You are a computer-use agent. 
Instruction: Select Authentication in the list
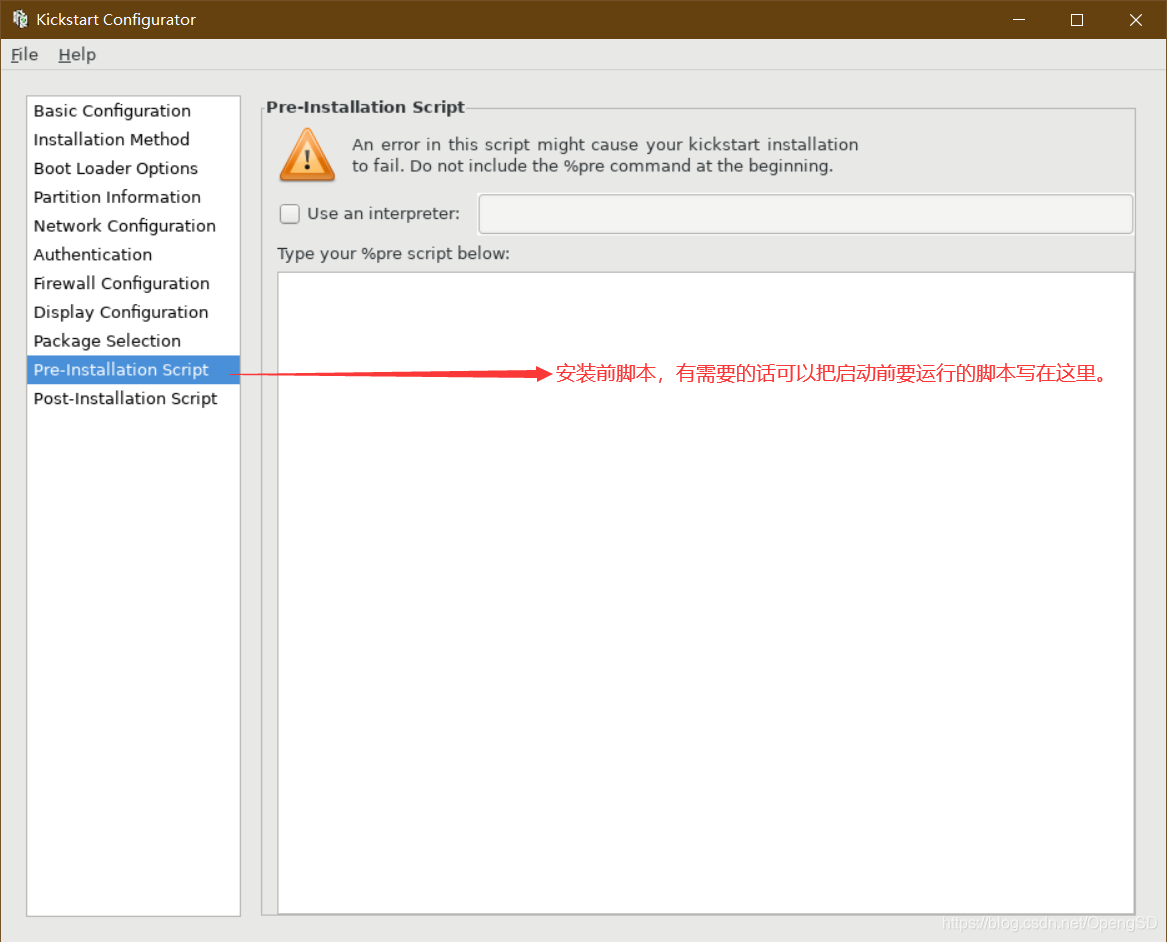click(x=133, y=254)
